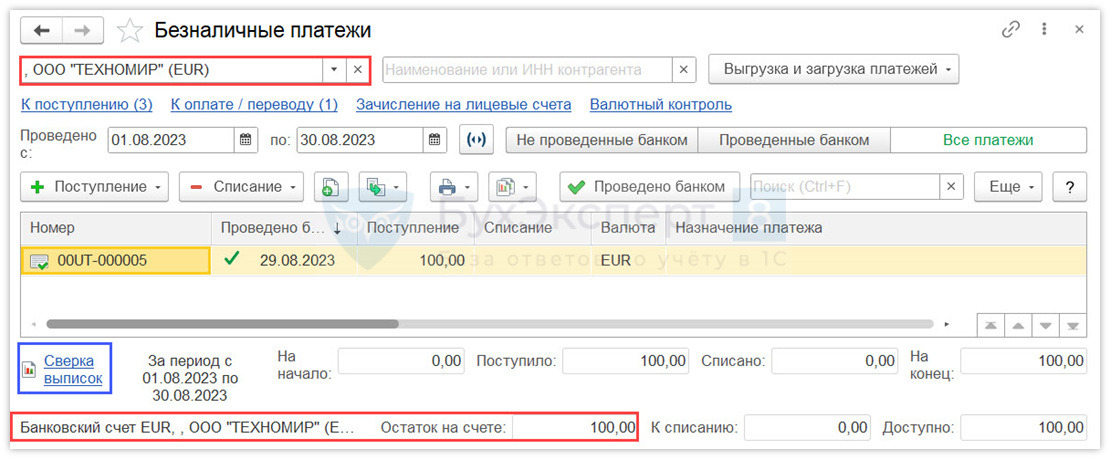Image resolution: width=1110 pixels, height=459 pixels.
Task: Click the back navigation arrow
Action: (42, 31)
